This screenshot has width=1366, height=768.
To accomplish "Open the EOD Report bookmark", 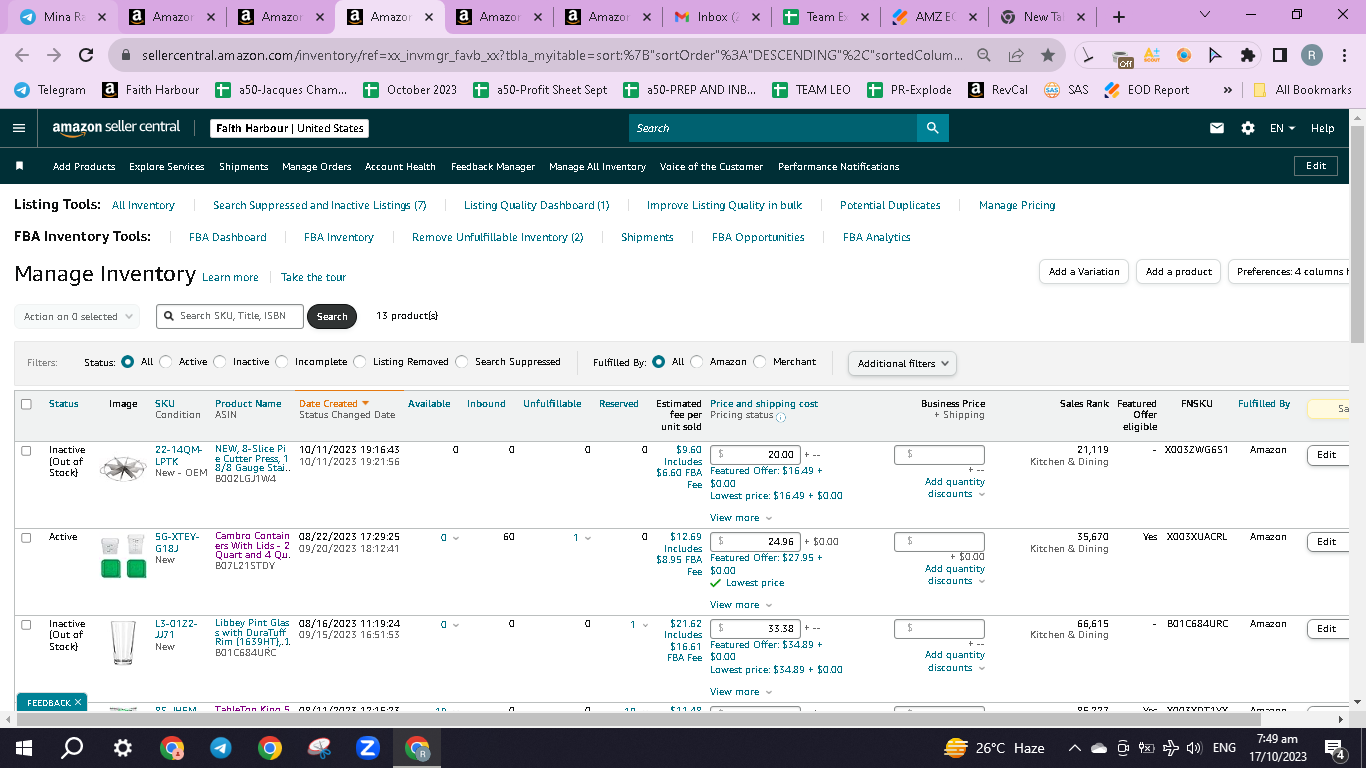I will click(1146, 90).
